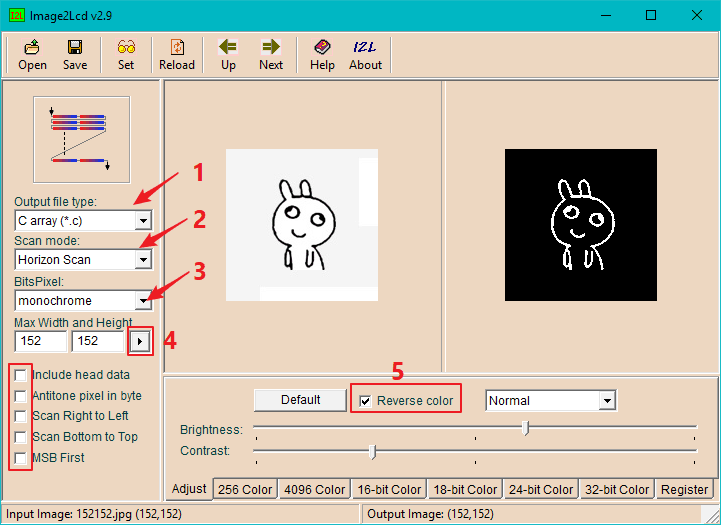Go to Next image
The height and width of the screenshot is (525, 721).
click(x=271, y=55)
